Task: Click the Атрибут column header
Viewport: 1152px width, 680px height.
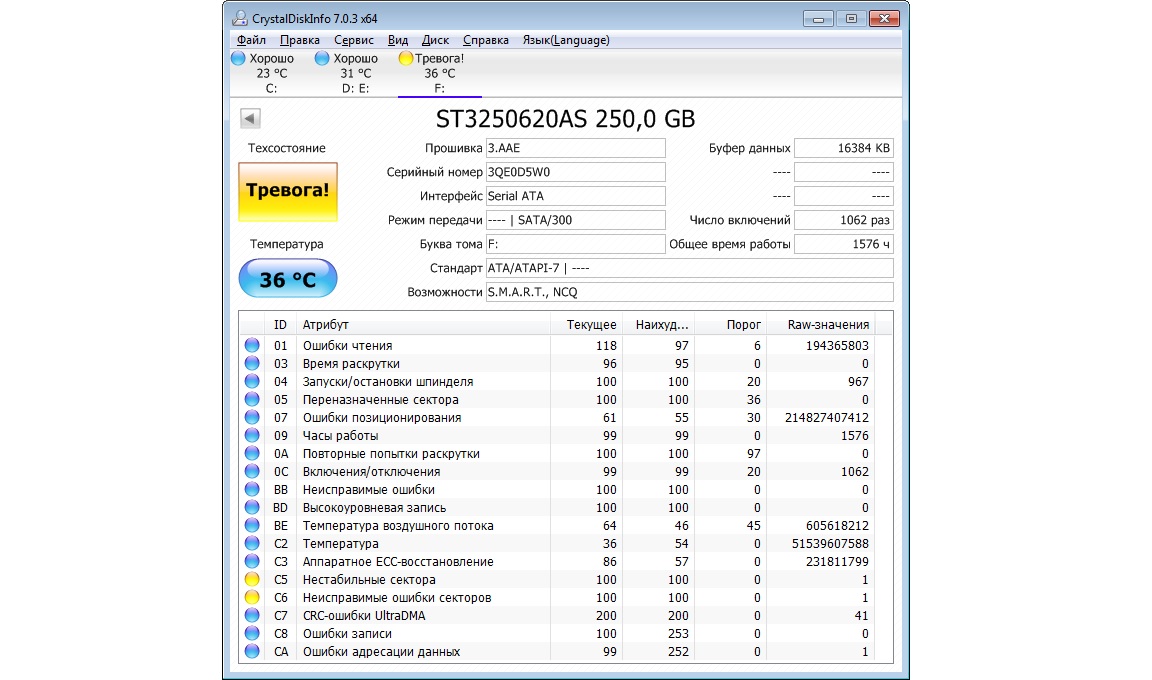Action: (423, 325)
